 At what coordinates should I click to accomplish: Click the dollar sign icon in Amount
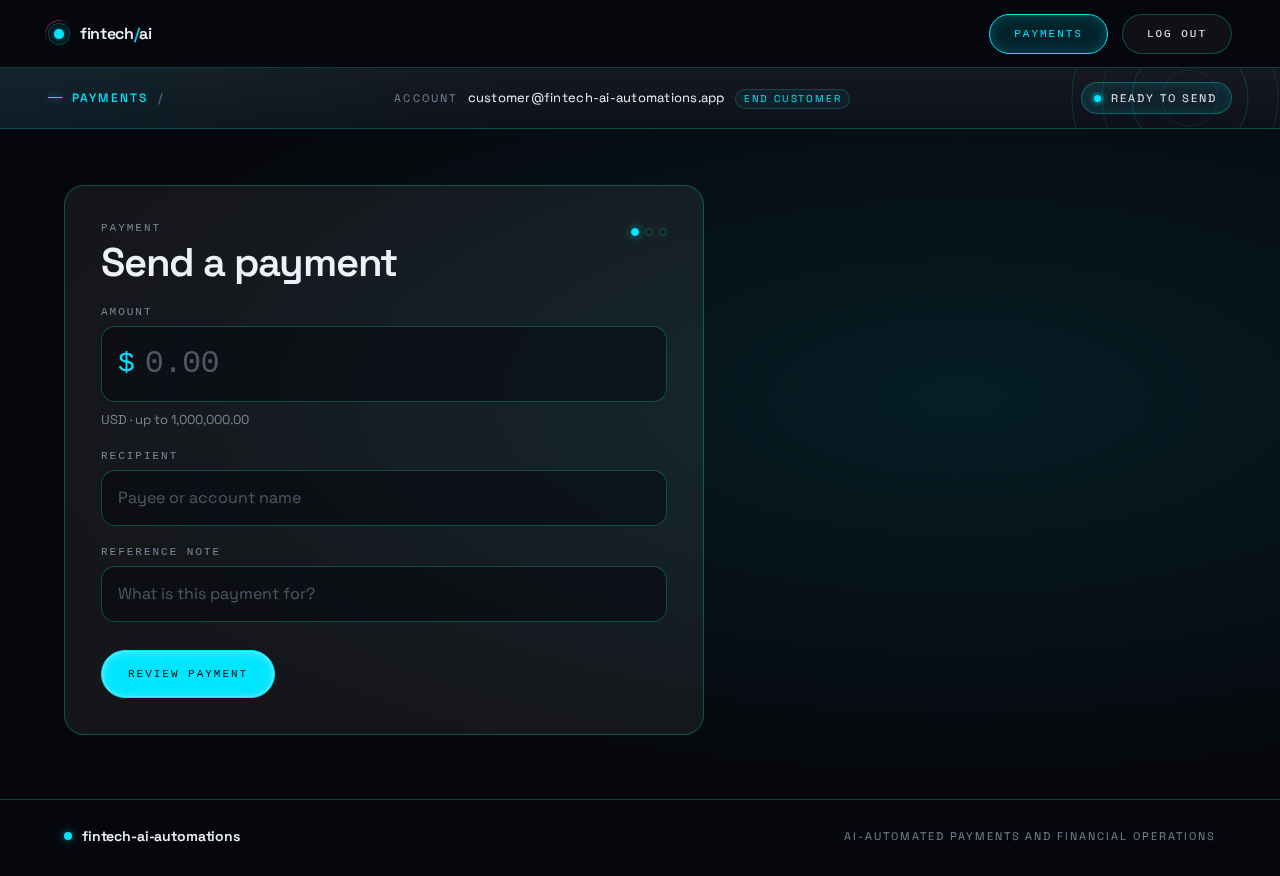[126, 363]
